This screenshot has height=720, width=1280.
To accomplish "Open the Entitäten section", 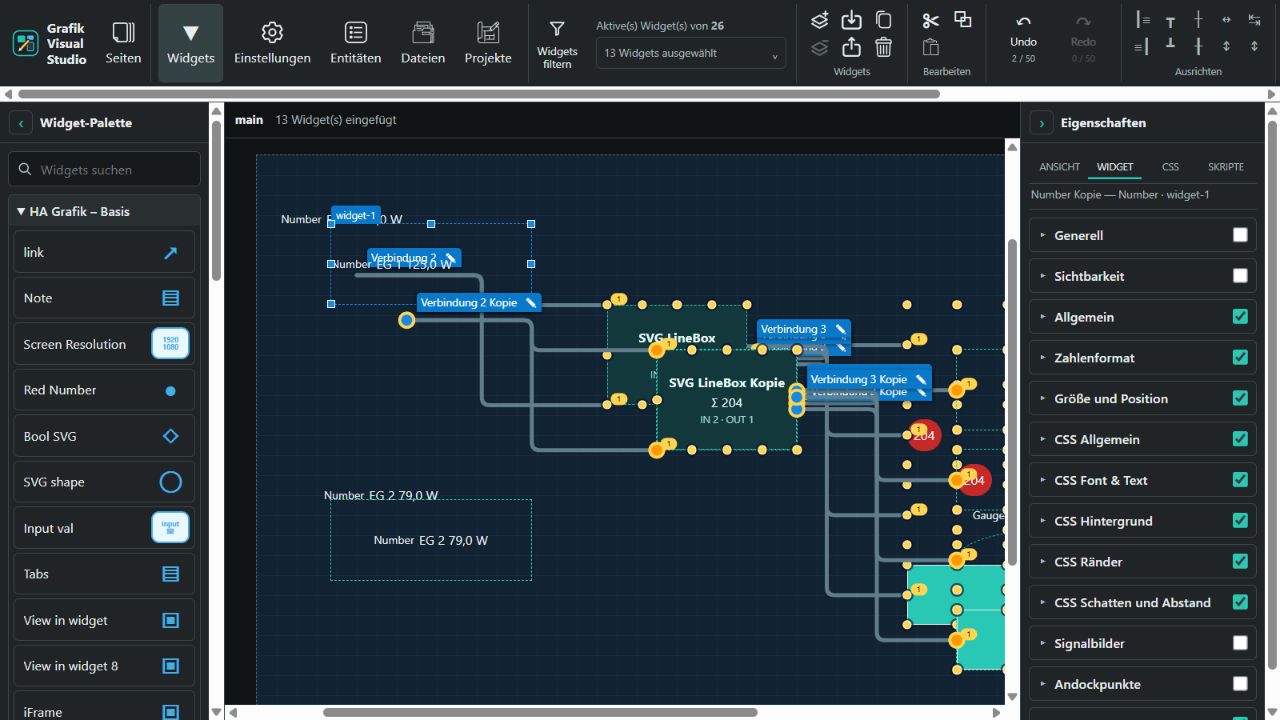I will click(x=356, y=43).
